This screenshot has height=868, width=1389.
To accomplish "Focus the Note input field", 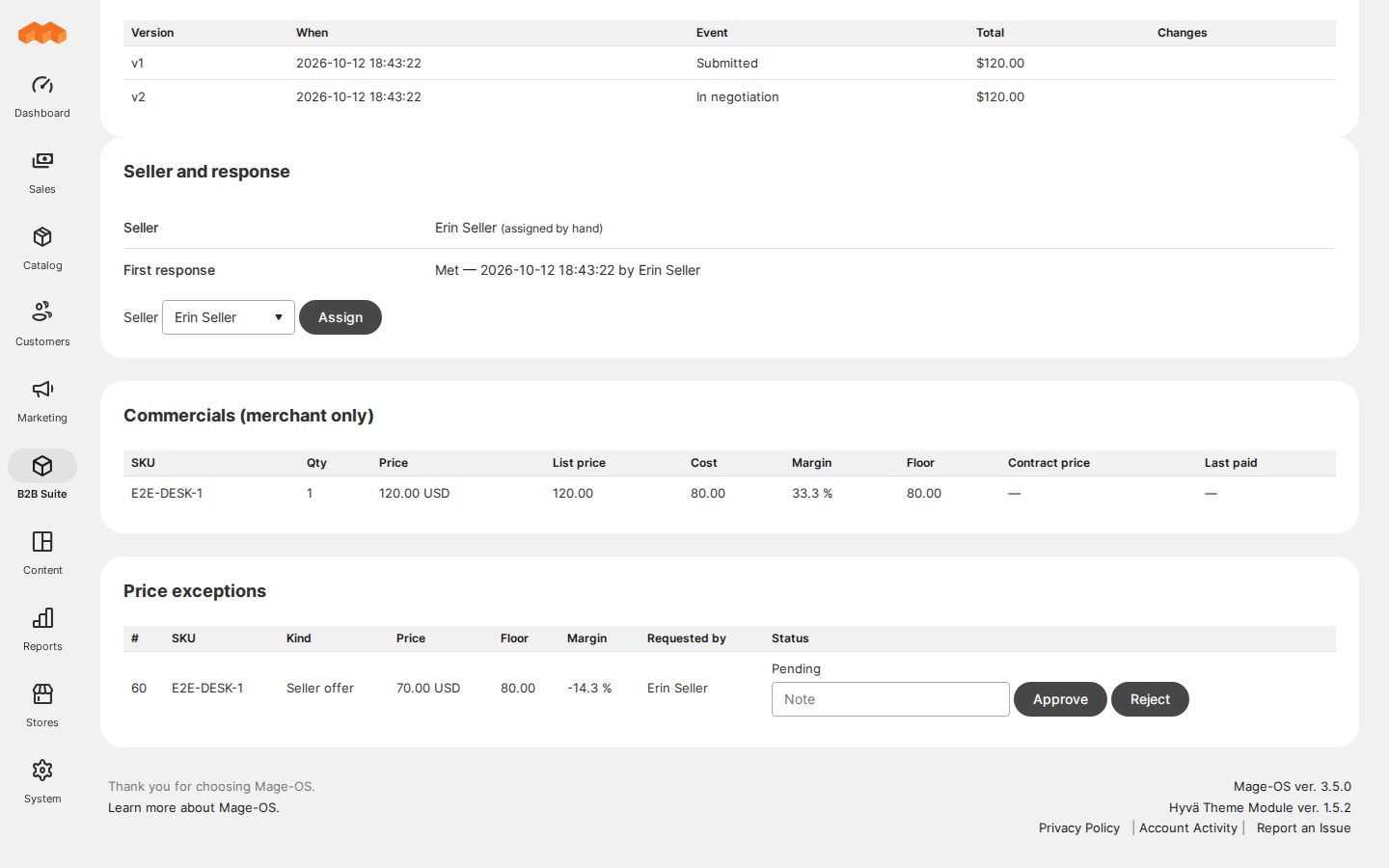I will [x=890, y=699].
